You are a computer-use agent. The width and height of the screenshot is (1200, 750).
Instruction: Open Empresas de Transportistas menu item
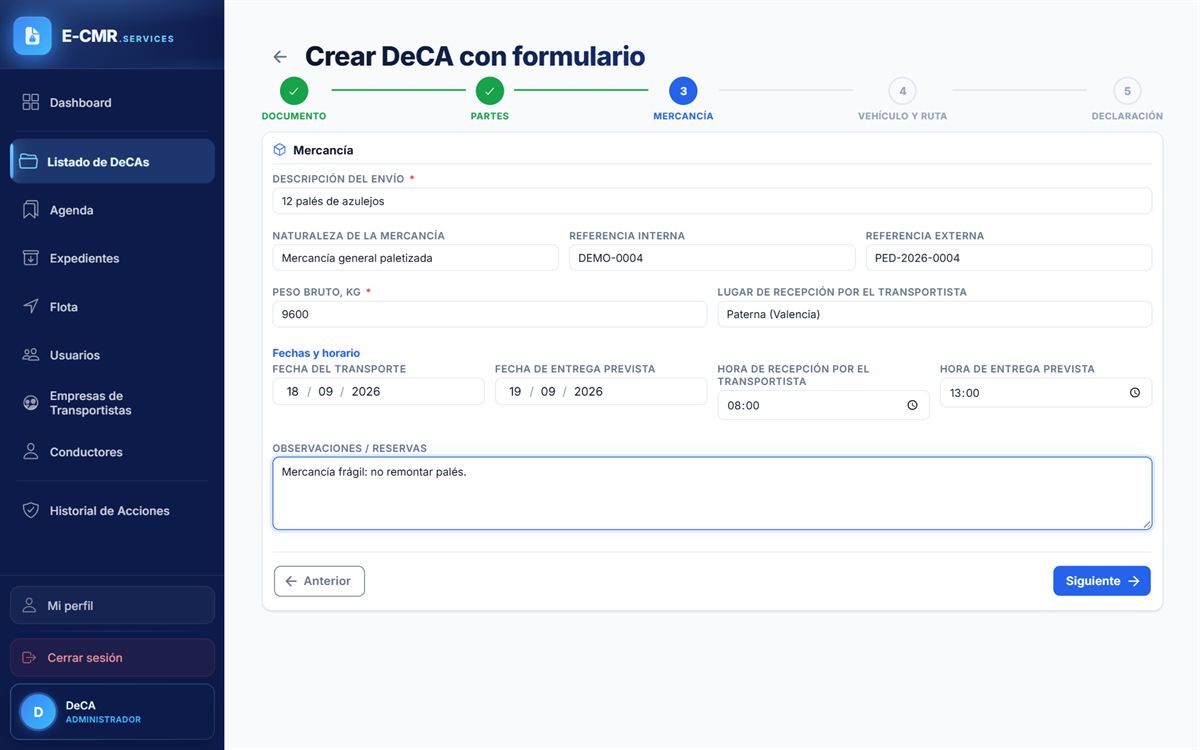[x=112, y=403]
